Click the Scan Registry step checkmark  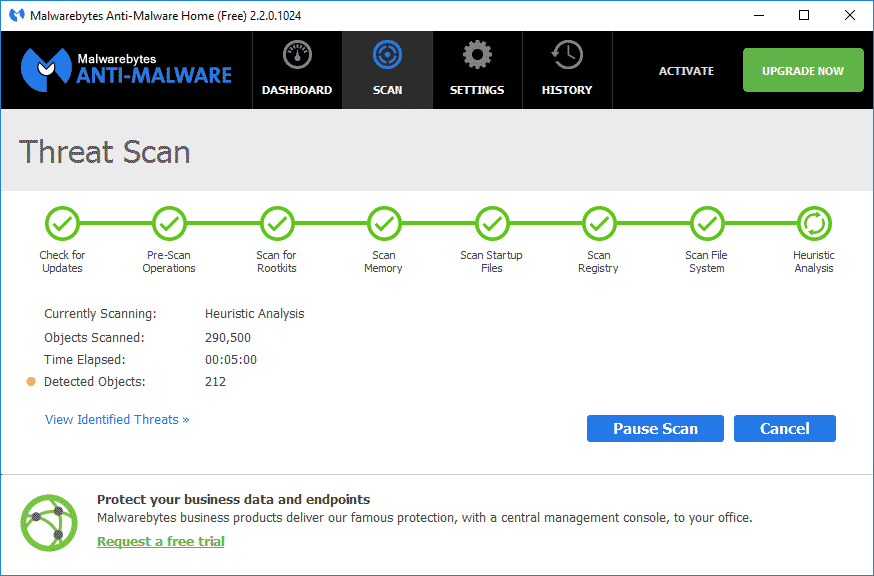599,223
